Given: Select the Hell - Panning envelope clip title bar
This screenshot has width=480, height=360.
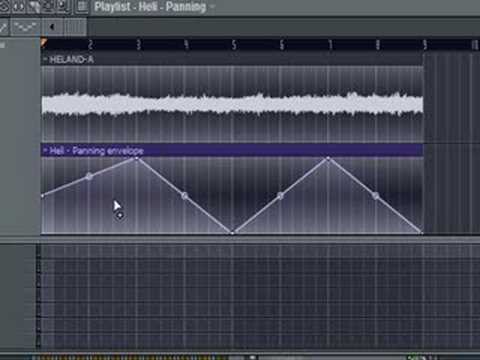Looking at the screenshot, I should 232,150.
